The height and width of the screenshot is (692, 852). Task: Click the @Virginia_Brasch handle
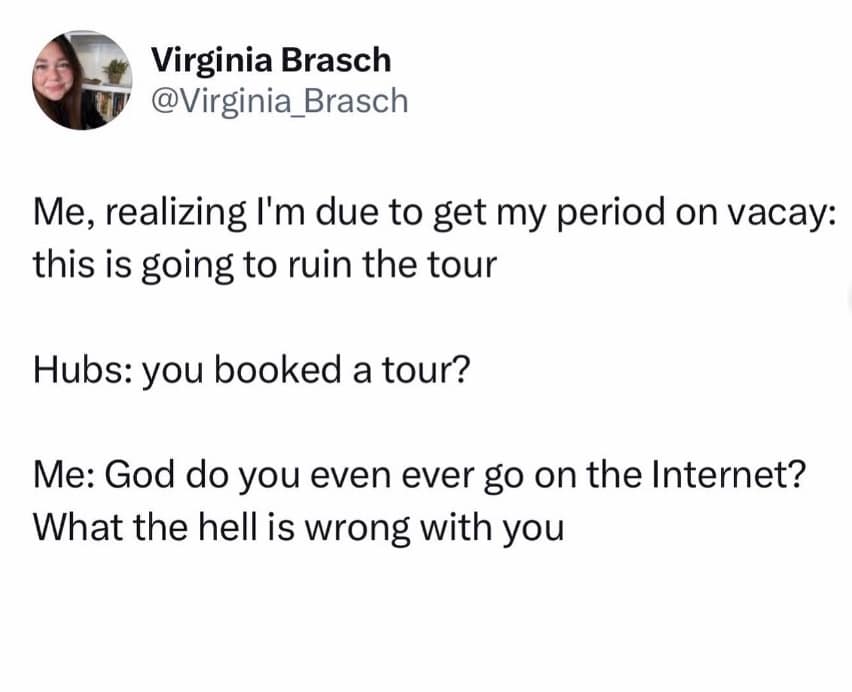coord(279,100)
